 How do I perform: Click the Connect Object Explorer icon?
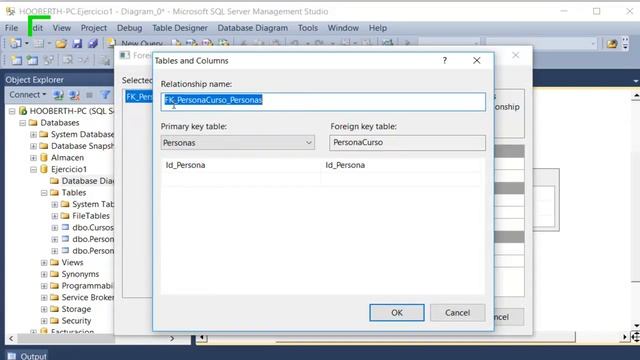[58, 95]
